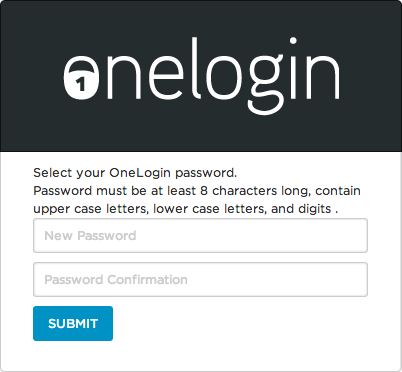Click the dot above the logo's letter i

coord(293,41)
